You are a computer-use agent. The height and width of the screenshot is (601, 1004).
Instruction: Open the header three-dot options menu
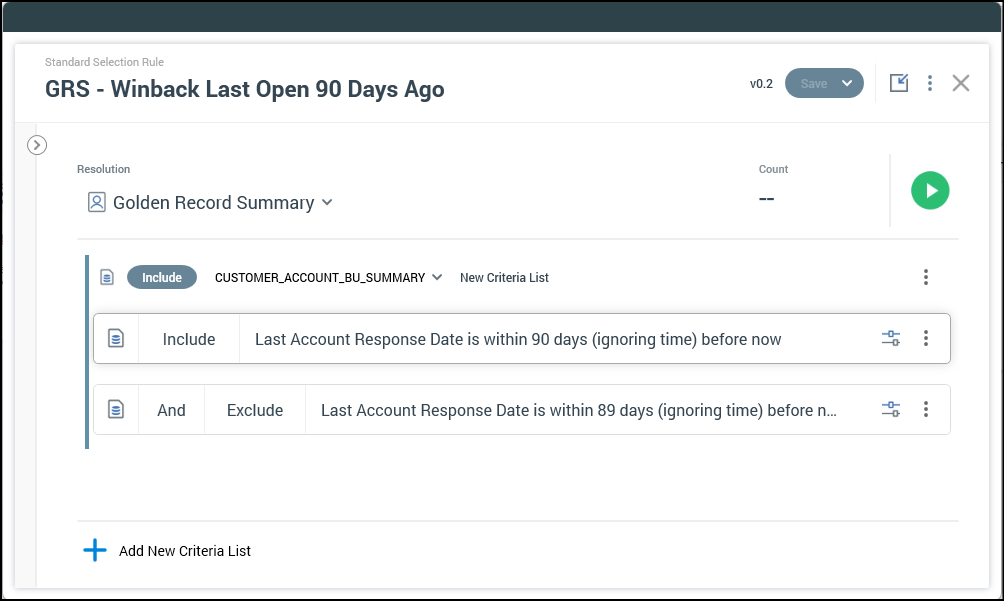930,83
